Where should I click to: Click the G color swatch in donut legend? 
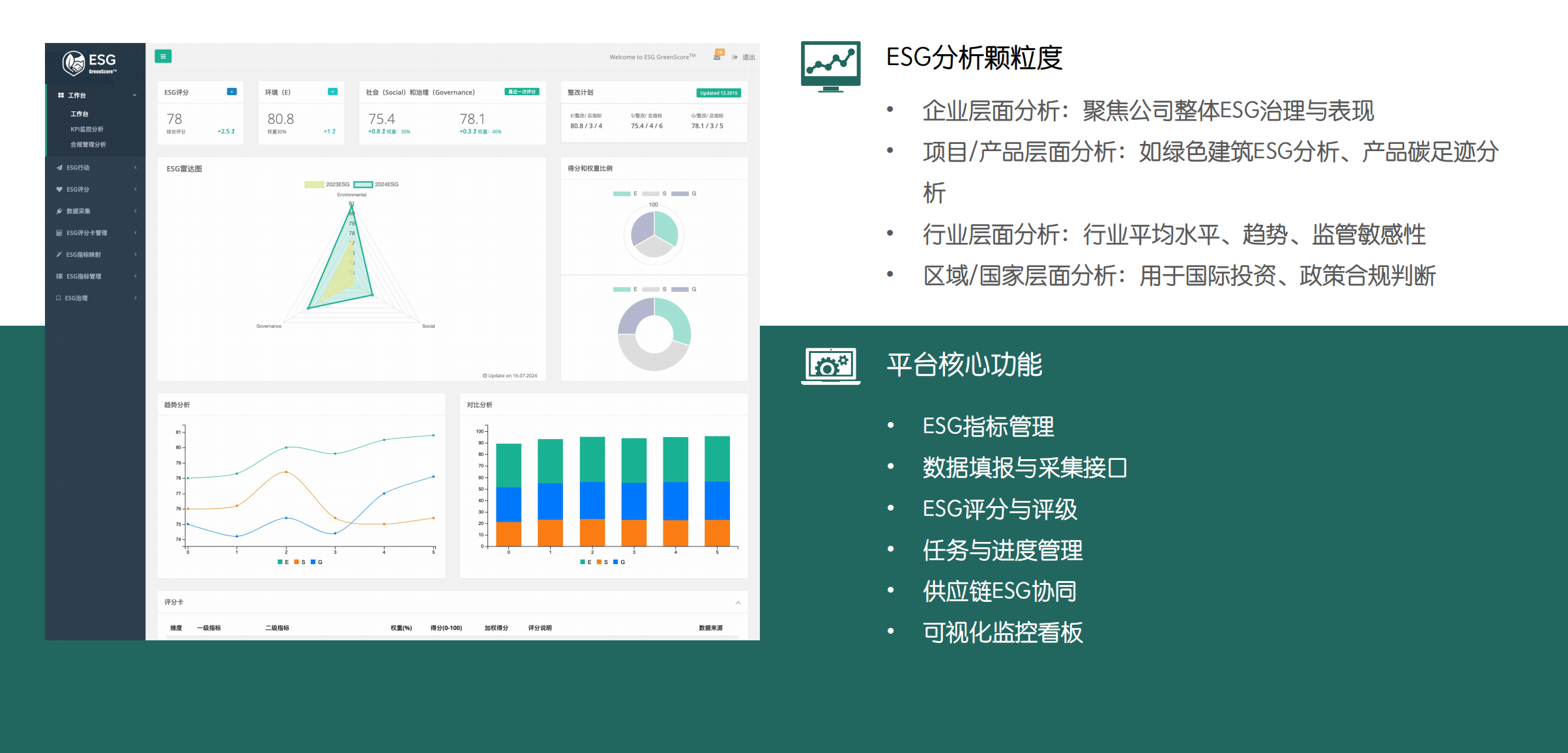click(x=680, y=289)
